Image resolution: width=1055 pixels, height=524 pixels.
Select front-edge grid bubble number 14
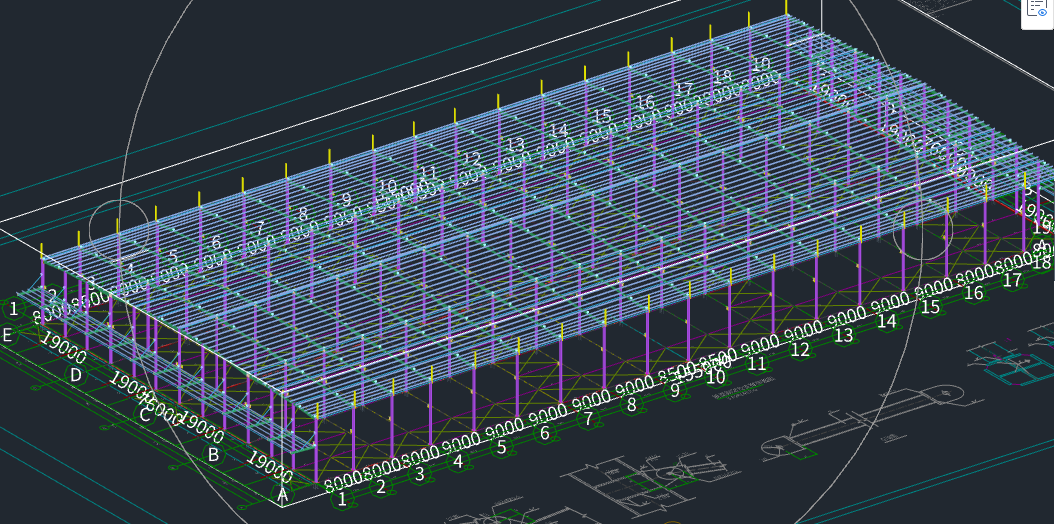click(x=887, y=321)
